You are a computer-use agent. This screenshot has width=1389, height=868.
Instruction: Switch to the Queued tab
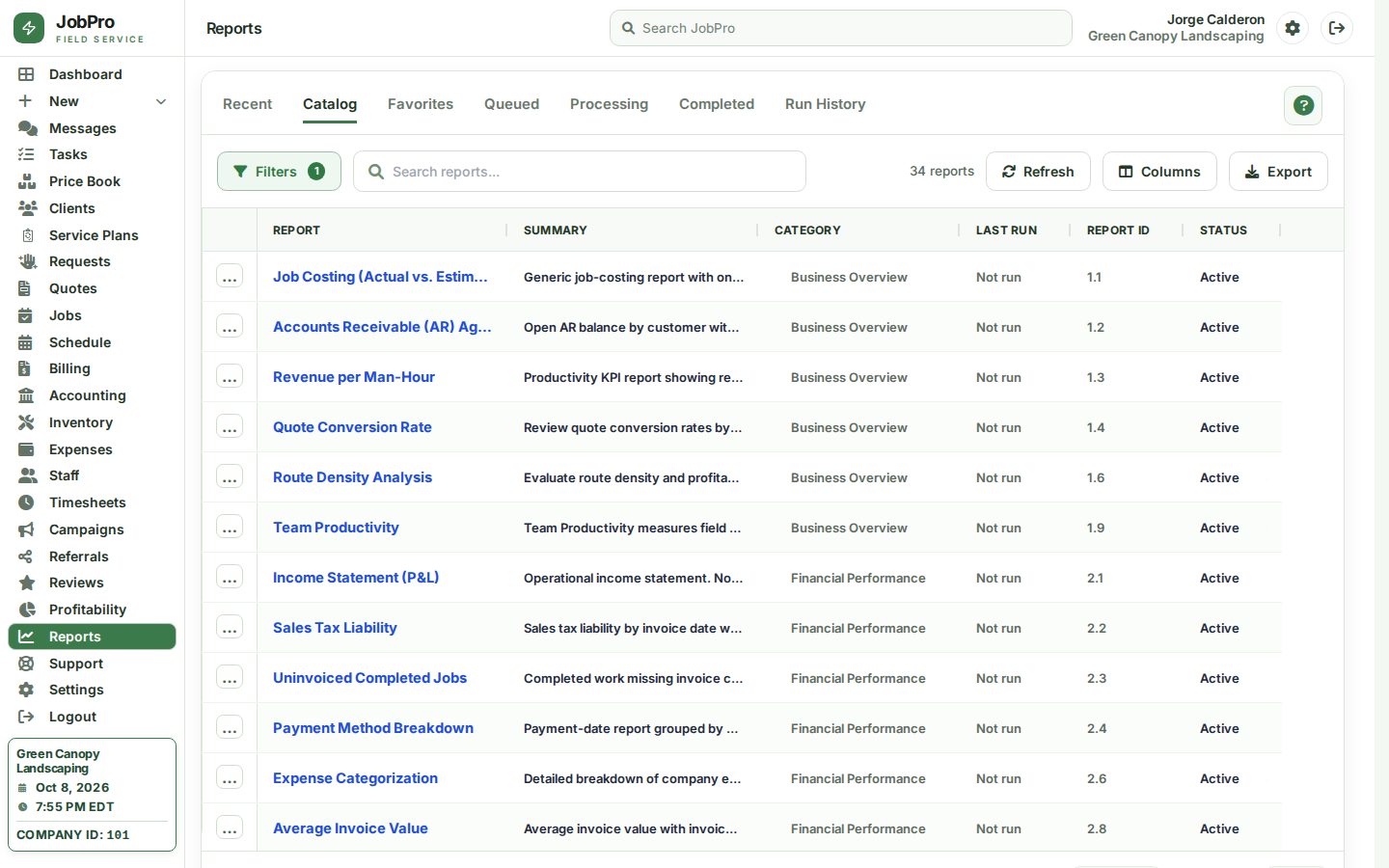511,104
